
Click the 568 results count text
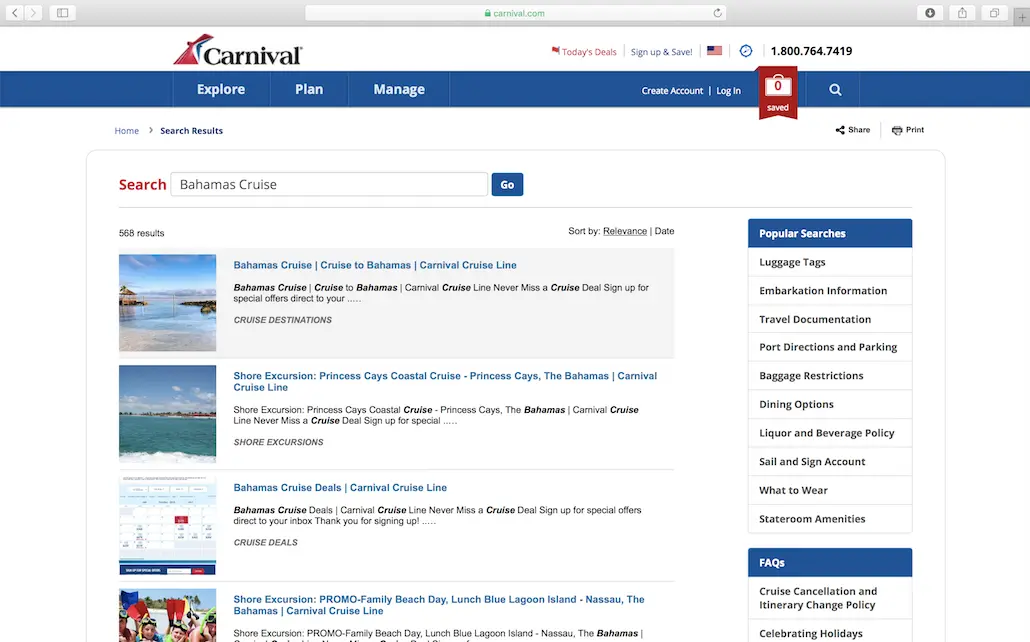[x=141, y=233]
